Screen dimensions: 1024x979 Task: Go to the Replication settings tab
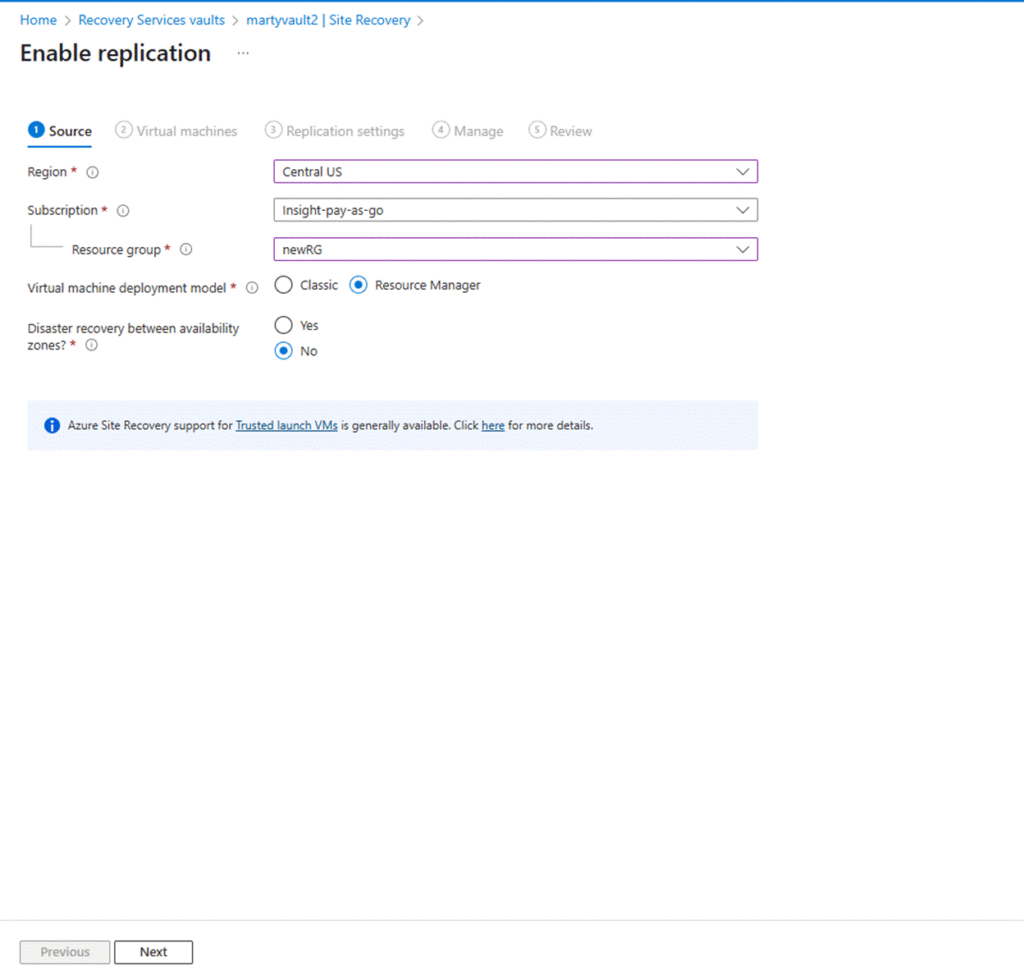335,131
